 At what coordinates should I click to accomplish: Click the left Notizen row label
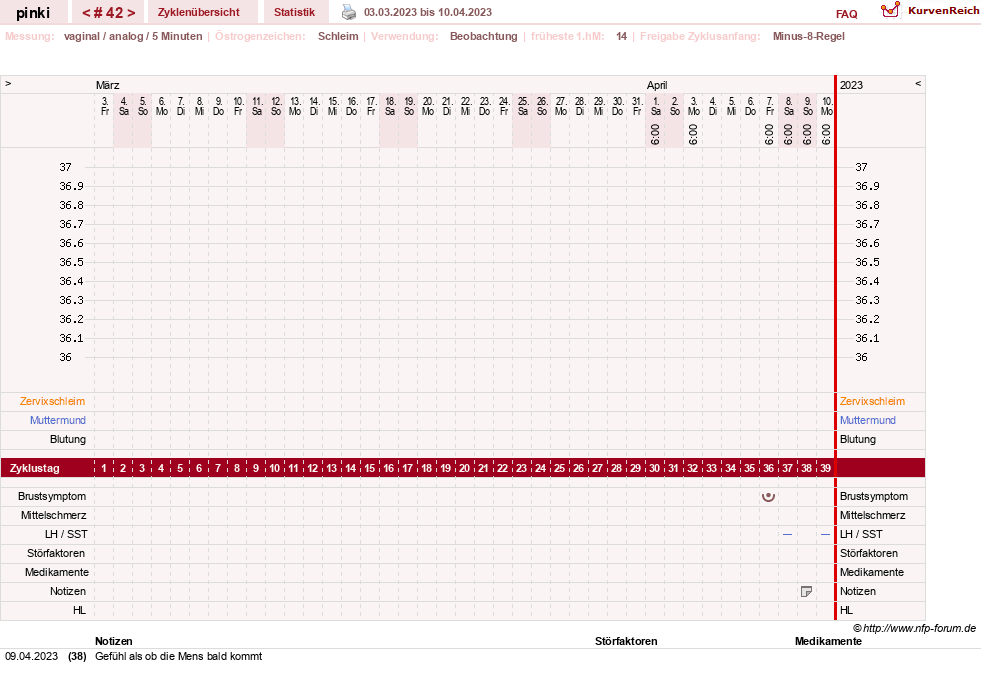pyautogui.click(x=68, y=591)
